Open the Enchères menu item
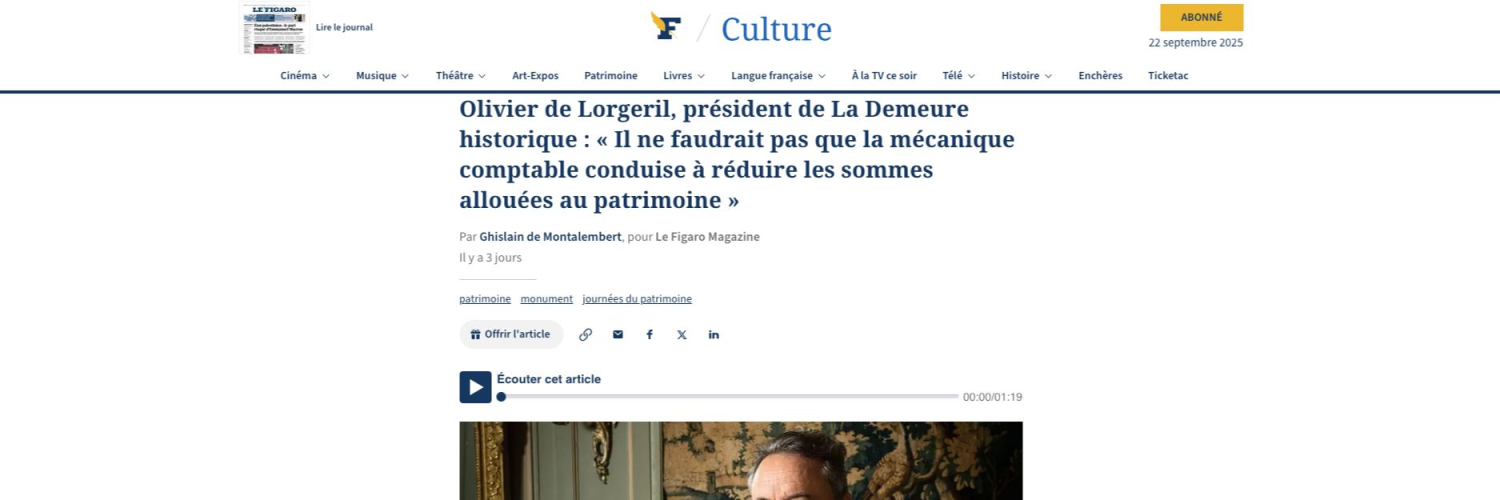This screenshot has height=500, width=1500. pos(1100,76)
